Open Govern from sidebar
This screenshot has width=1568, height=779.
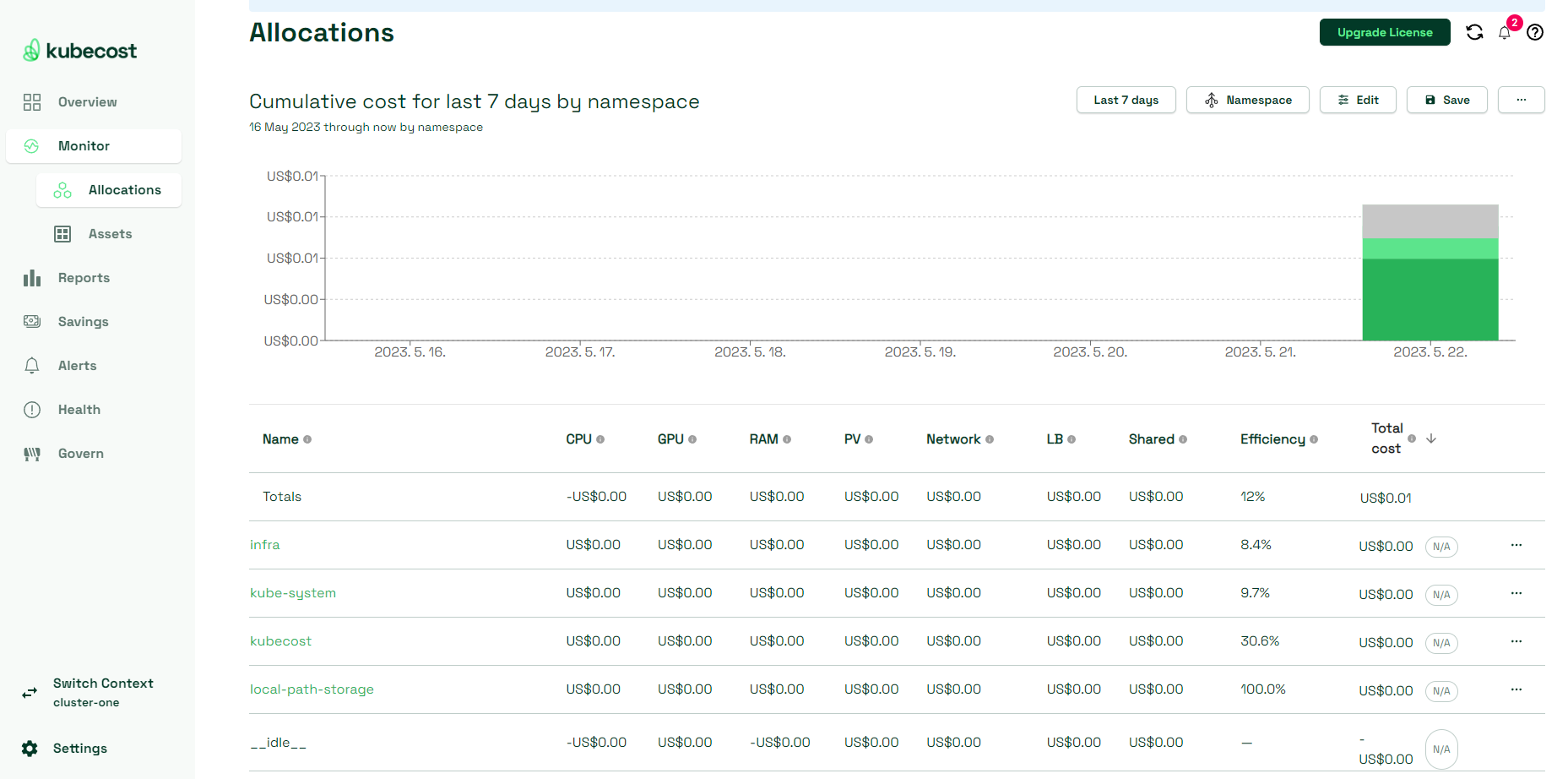click(x=81, y=454)
